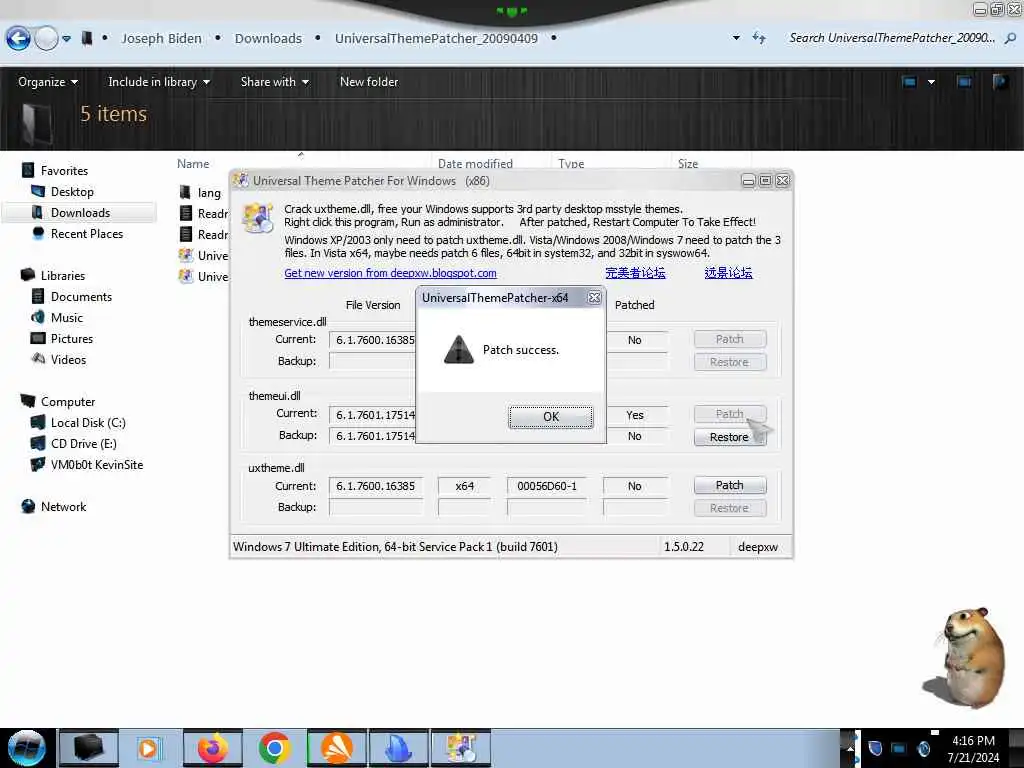Open Windows Media Player taskbar icon
1024x768 pixels.
click(148, 748)
